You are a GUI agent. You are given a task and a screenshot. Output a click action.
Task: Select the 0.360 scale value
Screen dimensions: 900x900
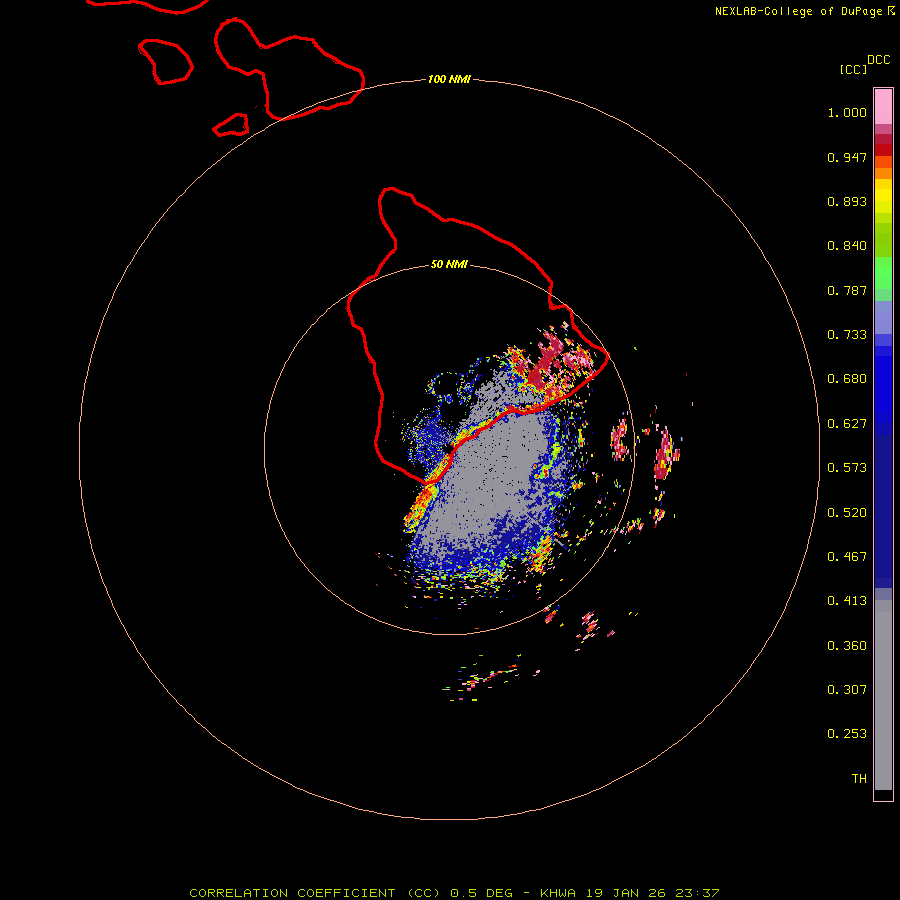coord(847,646)
